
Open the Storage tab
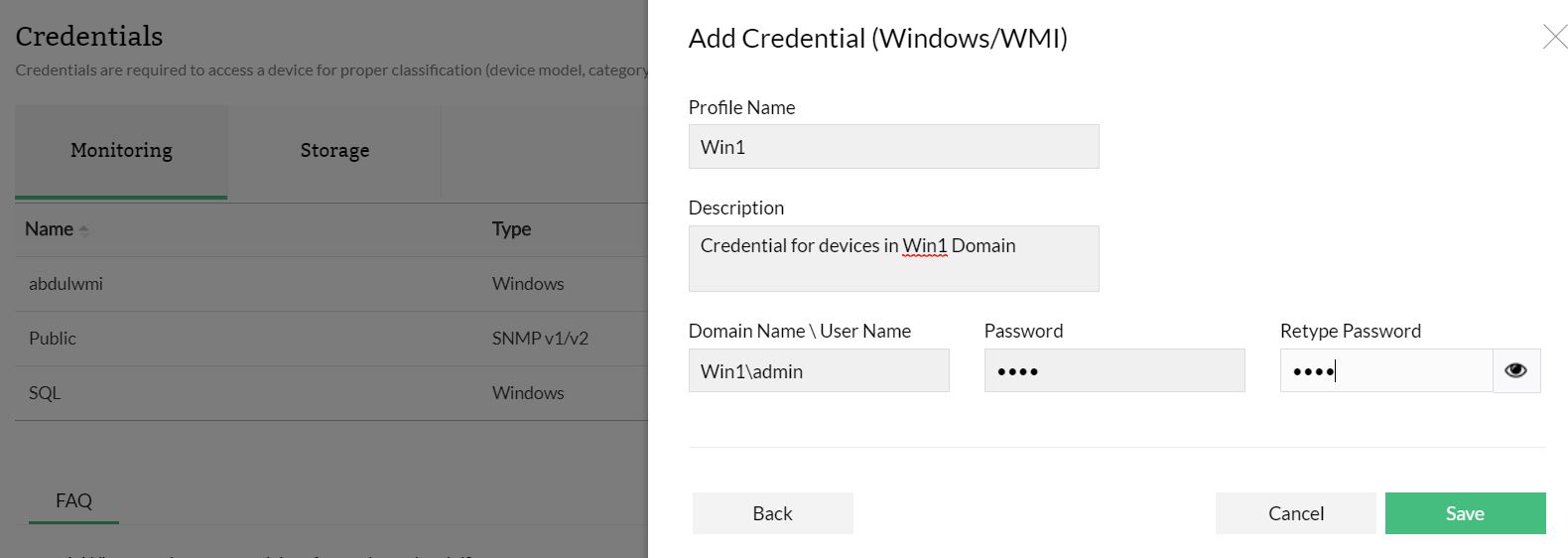[334, 151]
